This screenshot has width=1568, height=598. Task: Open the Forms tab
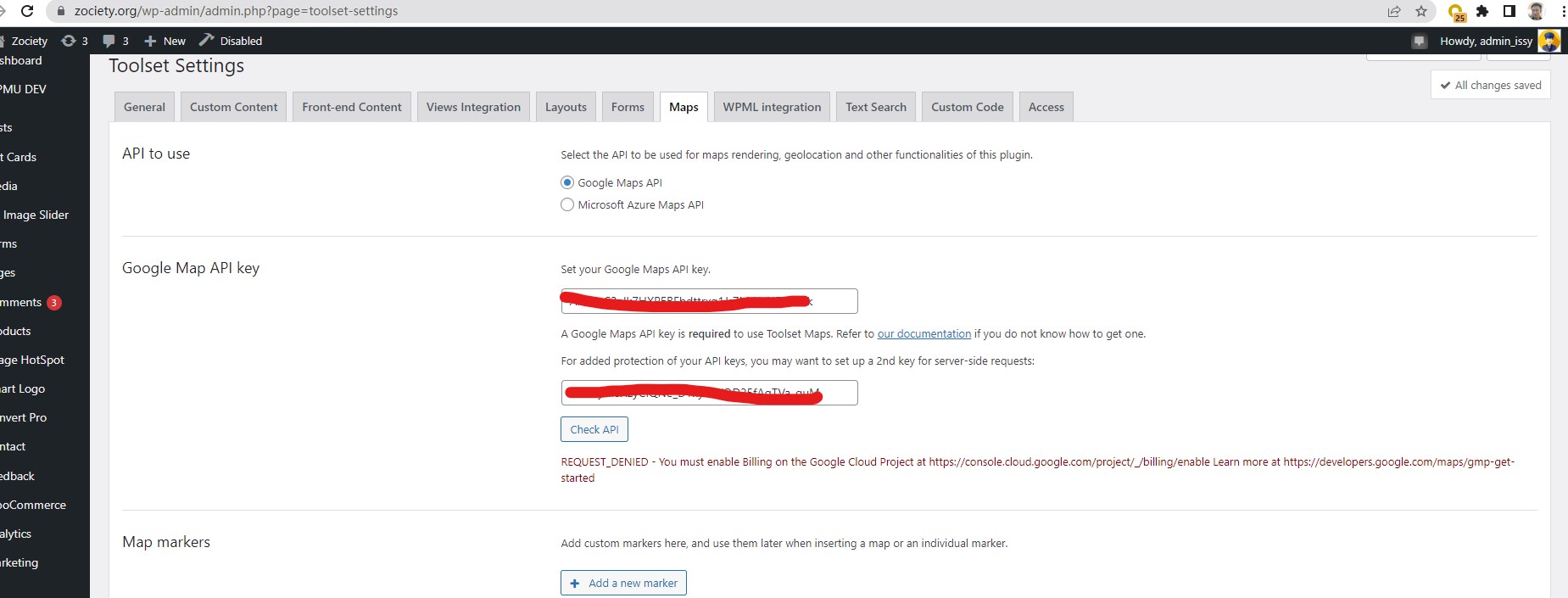628,107
